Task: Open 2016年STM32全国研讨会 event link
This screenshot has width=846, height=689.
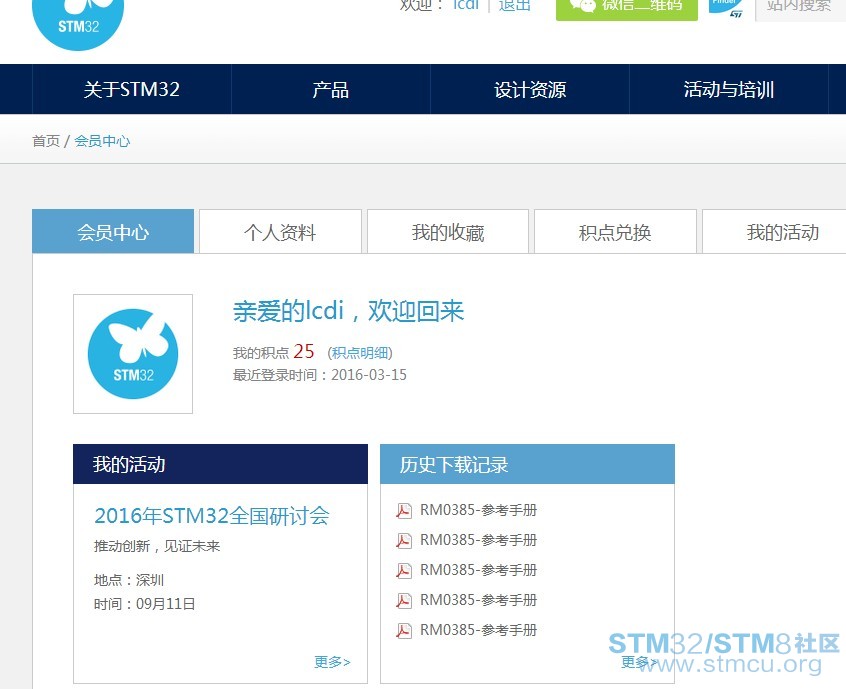Action: tap(212, 516)
